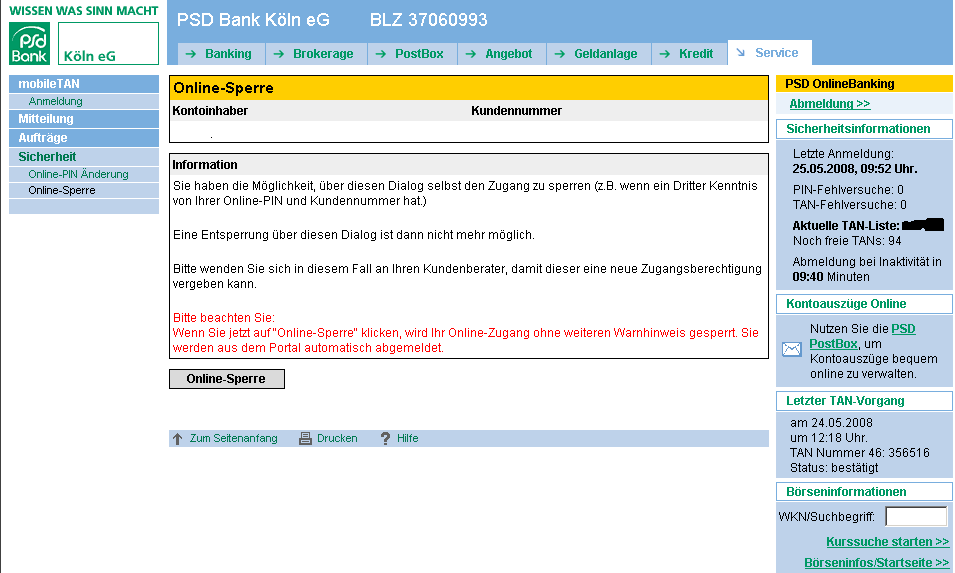Click the envelope icon for PSD PostBox
The width and height of the screenshot is (955, 573).
pos(792,349)
